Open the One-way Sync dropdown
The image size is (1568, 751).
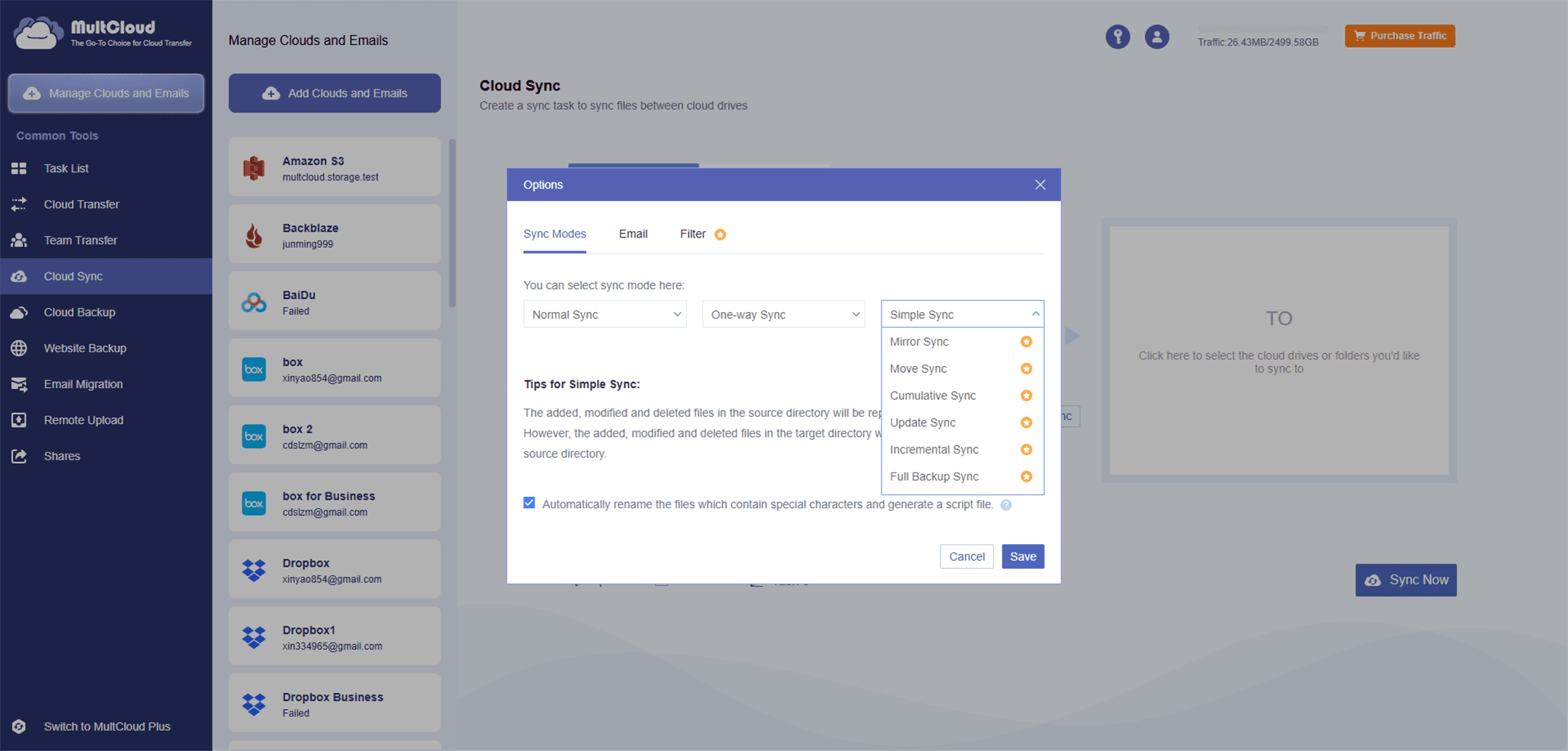point(783,314)
